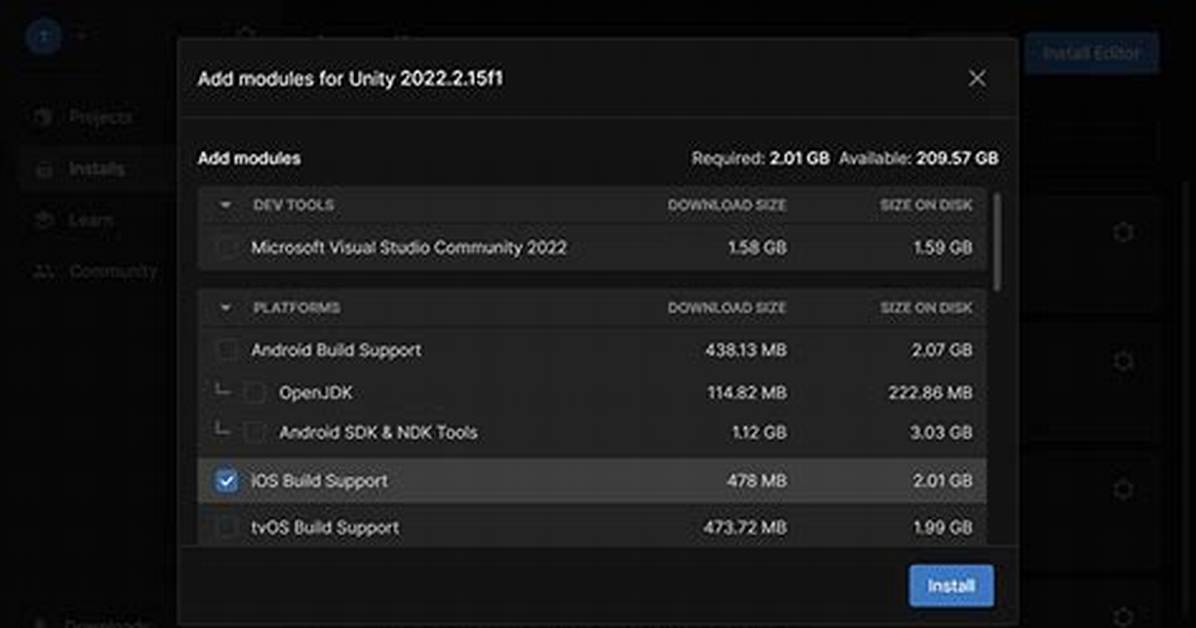Click the module list scrollbar
This screenshot has width=1196, height=628.
(x=997, y=240)
